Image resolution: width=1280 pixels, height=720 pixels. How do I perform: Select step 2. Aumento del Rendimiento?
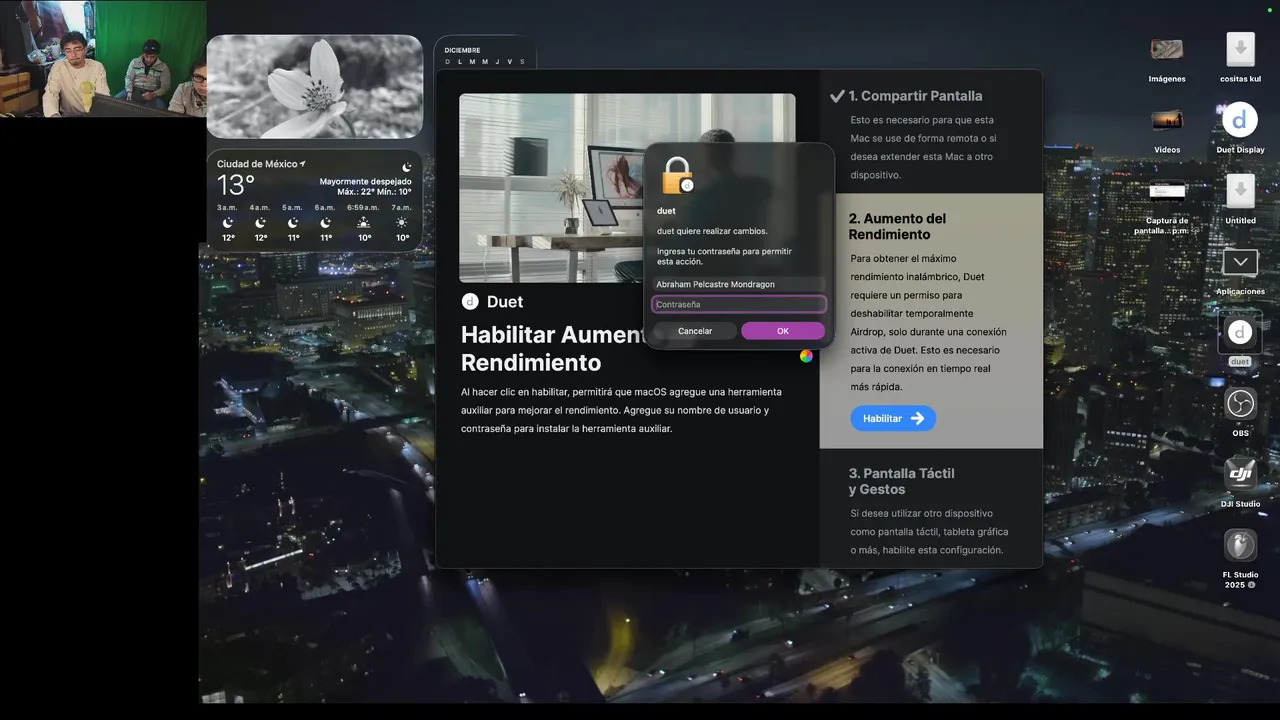(897, 226)
